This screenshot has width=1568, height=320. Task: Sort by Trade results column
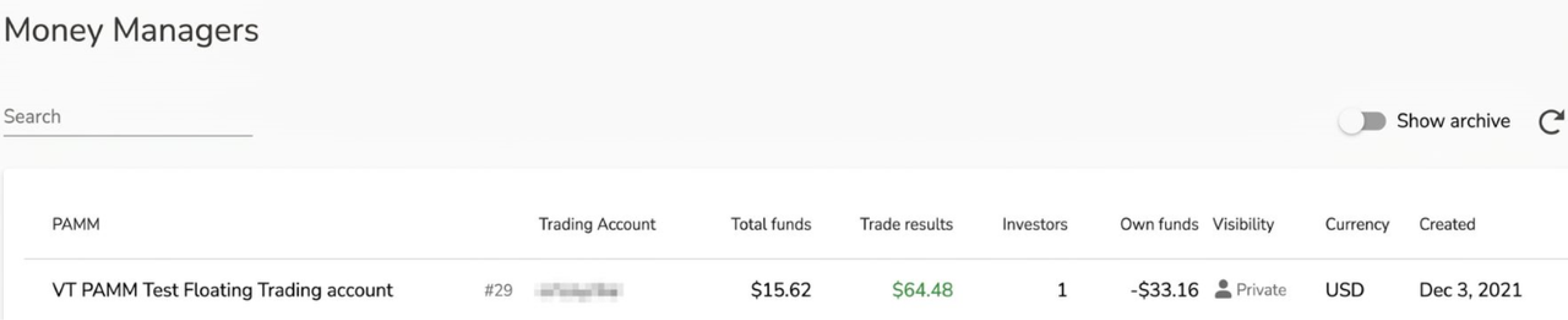[x=906, y=225]
